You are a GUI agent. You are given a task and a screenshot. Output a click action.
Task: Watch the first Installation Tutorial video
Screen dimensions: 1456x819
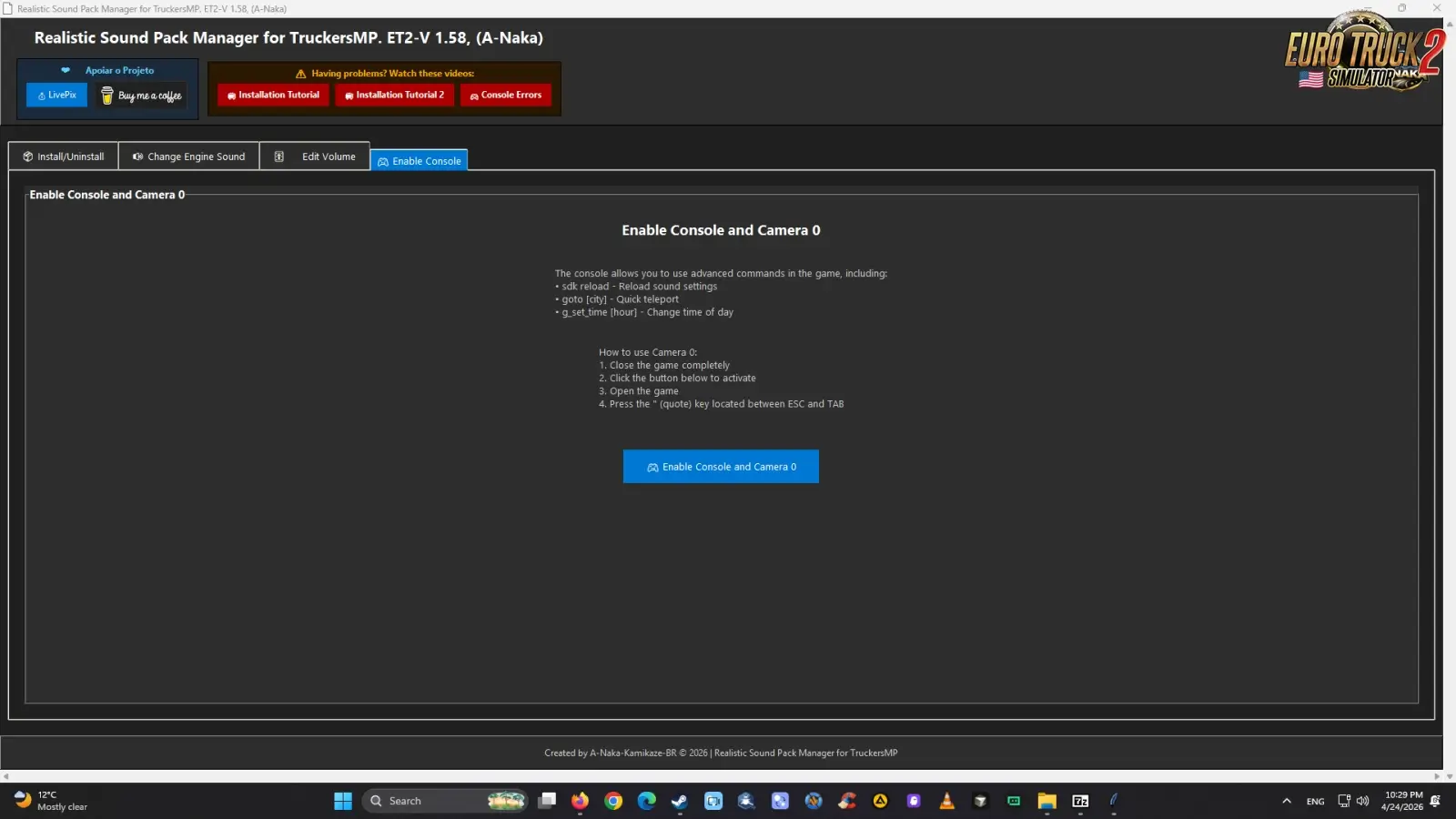point(273,95)
